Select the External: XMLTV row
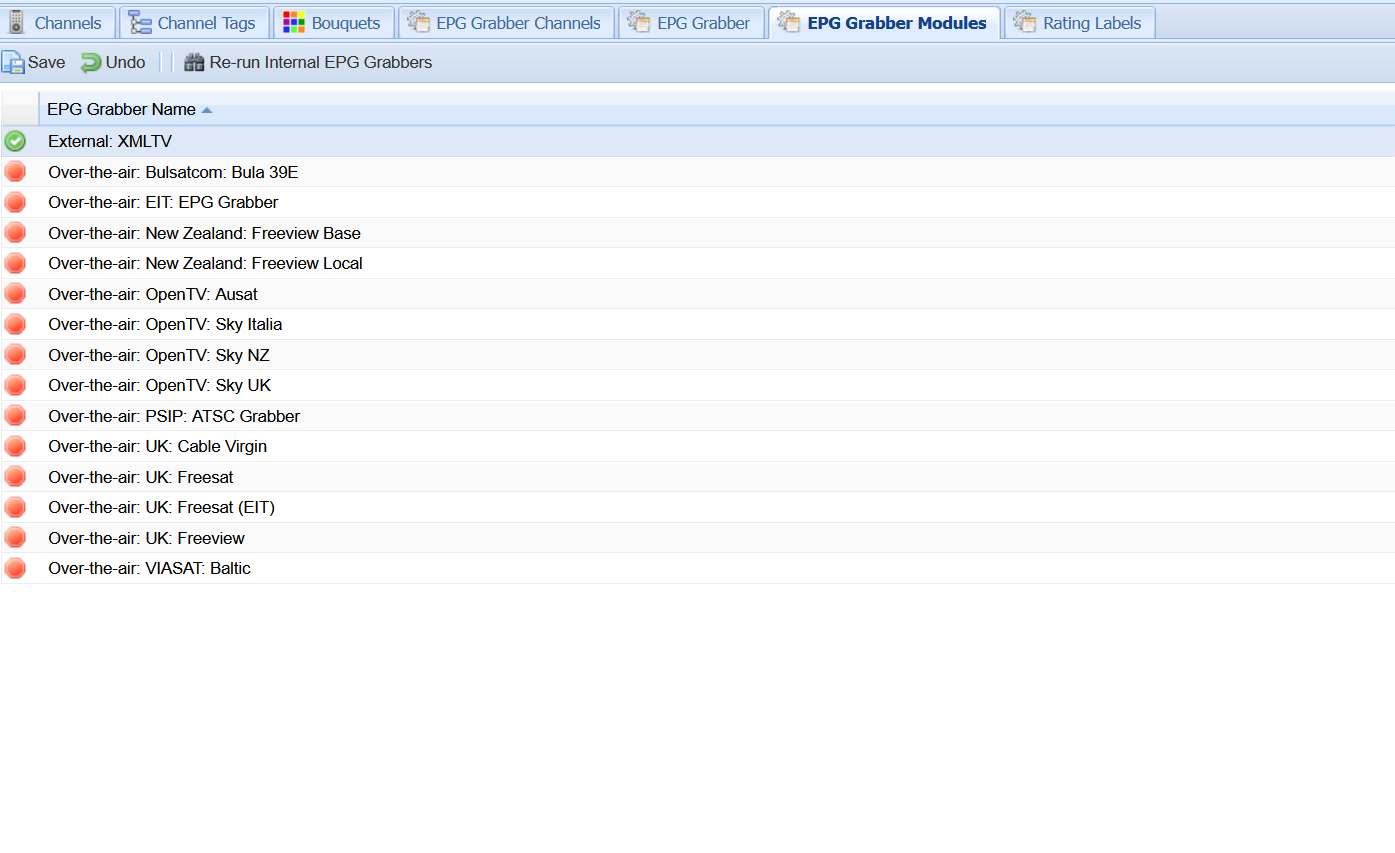This screenshot has width=1395, height=853. coord(698,141)
